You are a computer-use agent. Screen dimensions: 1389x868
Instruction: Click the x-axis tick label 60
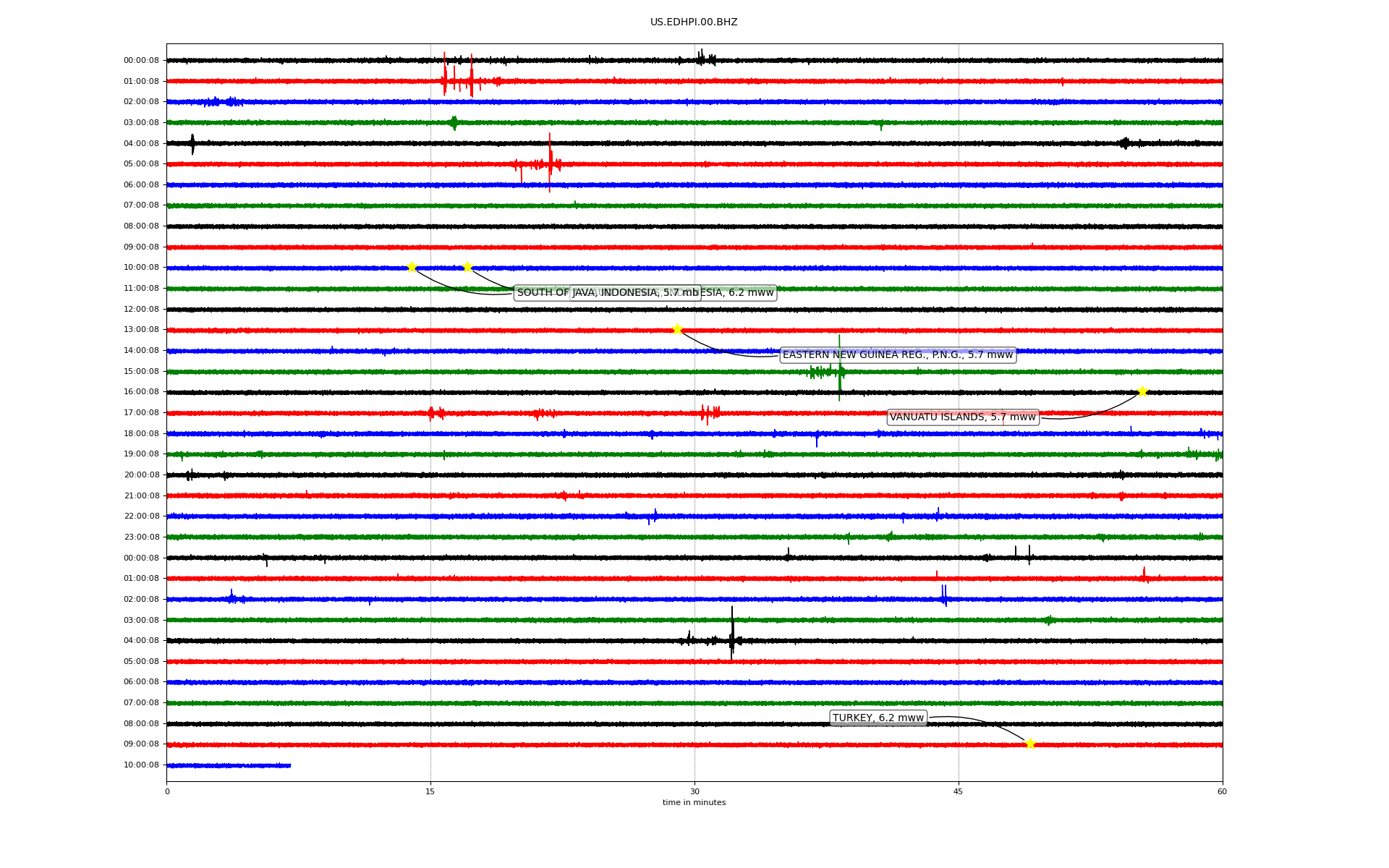click(x=1222, y=791)
